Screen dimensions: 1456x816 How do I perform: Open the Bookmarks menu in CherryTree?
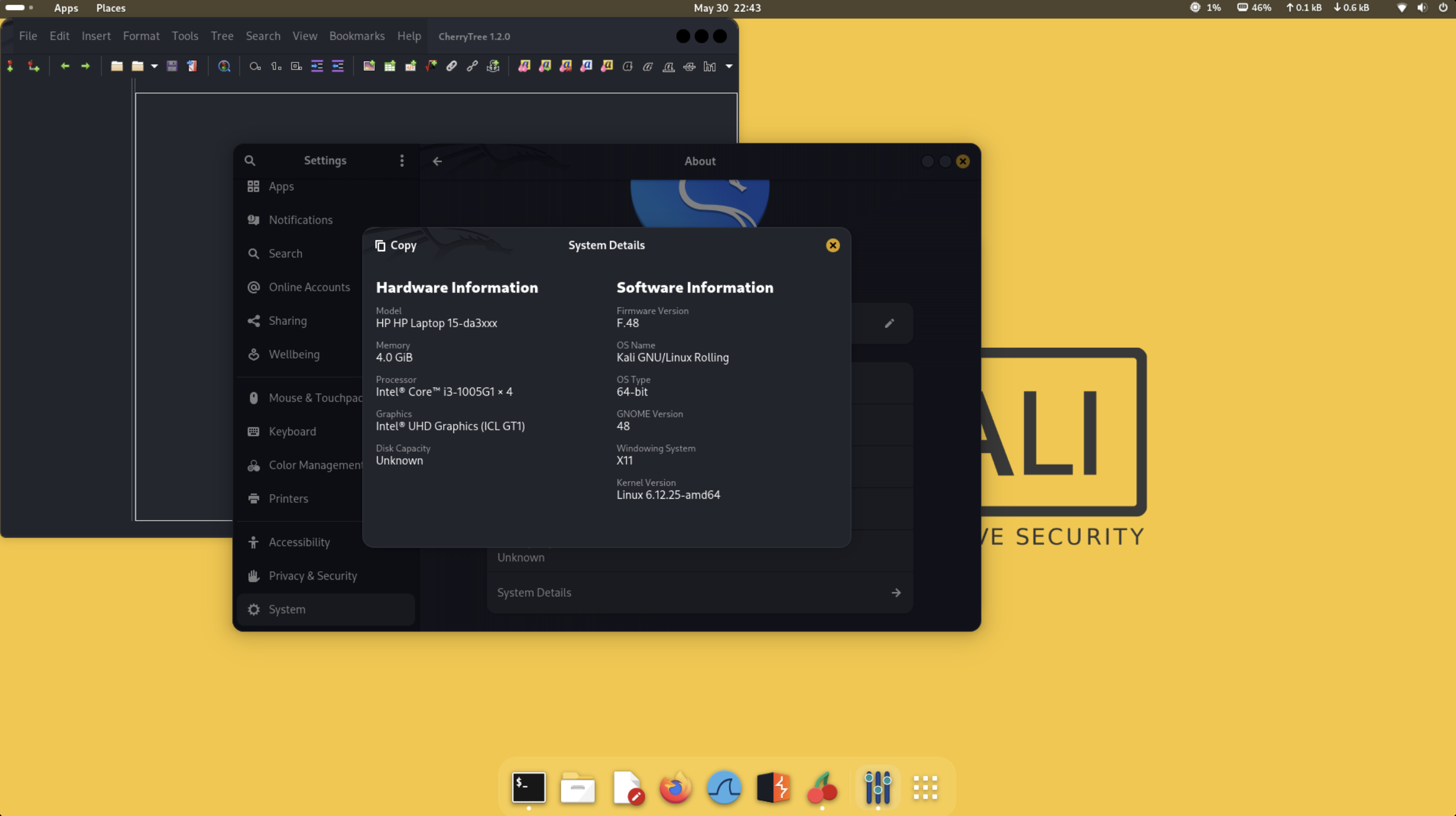[357, 36]
